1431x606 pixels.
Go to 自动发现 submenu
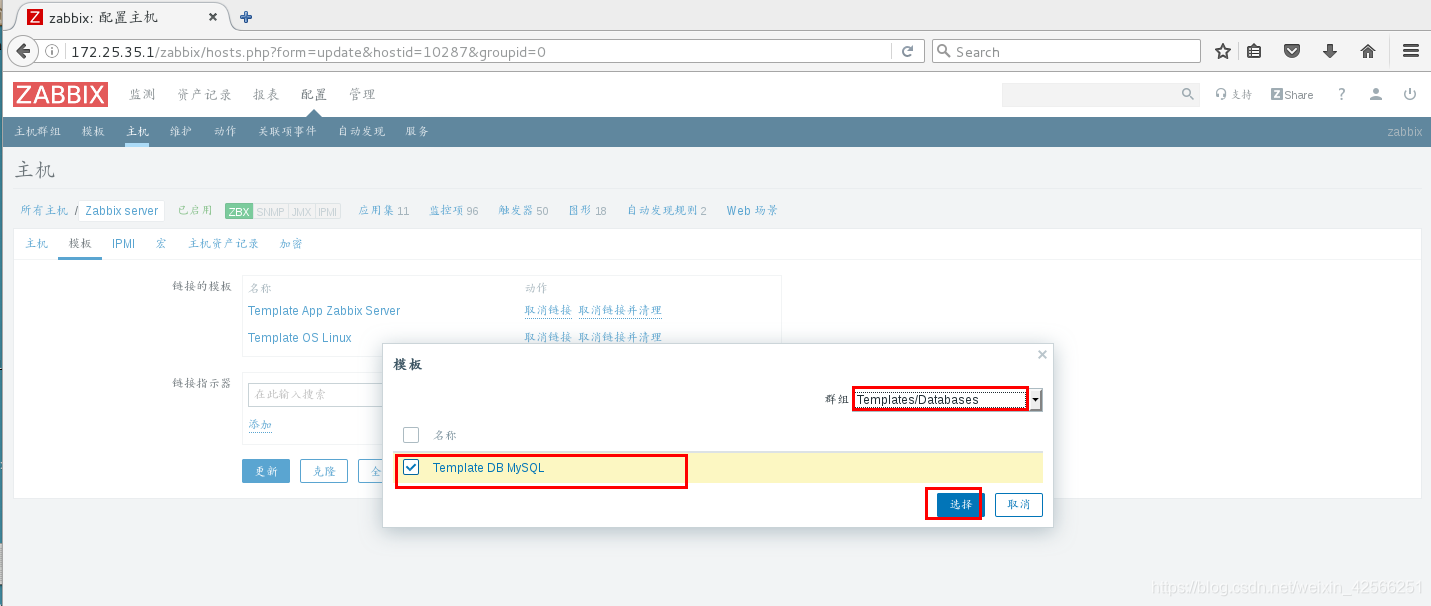tap(361, 131)
